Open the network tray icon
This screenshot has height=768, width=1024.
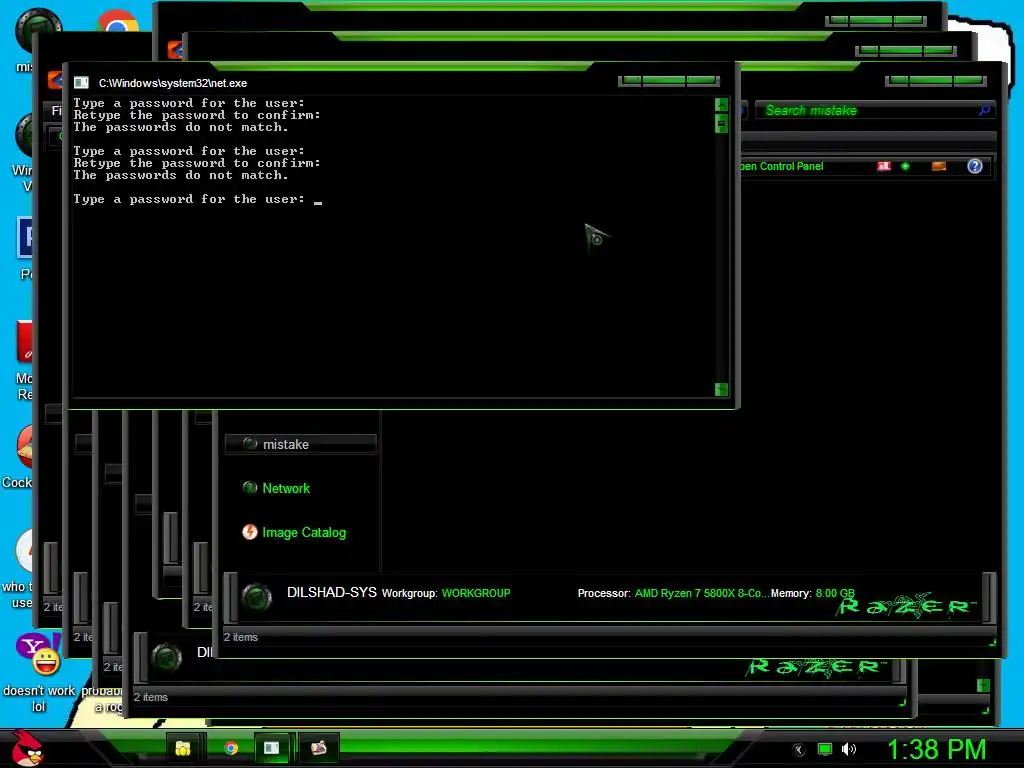point(825,749)
